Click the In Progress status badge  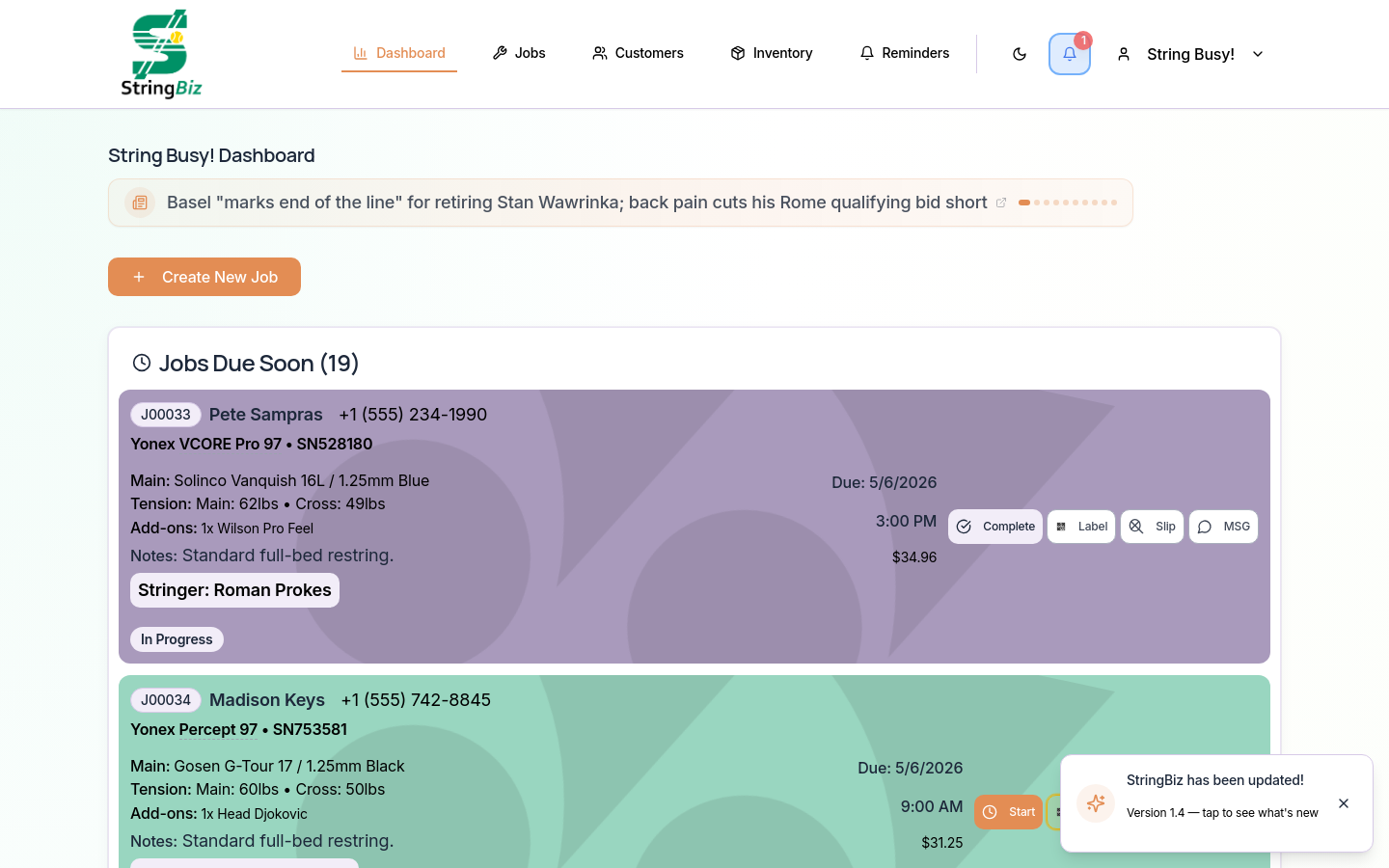click(177, 639)
